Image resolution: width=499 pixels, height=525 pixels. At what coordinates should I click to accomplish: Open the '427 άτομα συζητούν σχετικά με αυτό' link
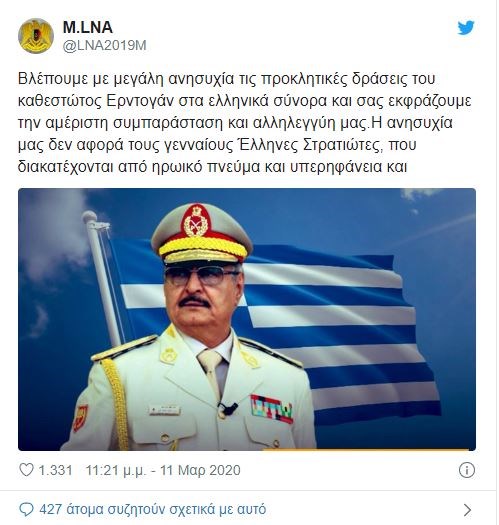click(x=152, y=510)
